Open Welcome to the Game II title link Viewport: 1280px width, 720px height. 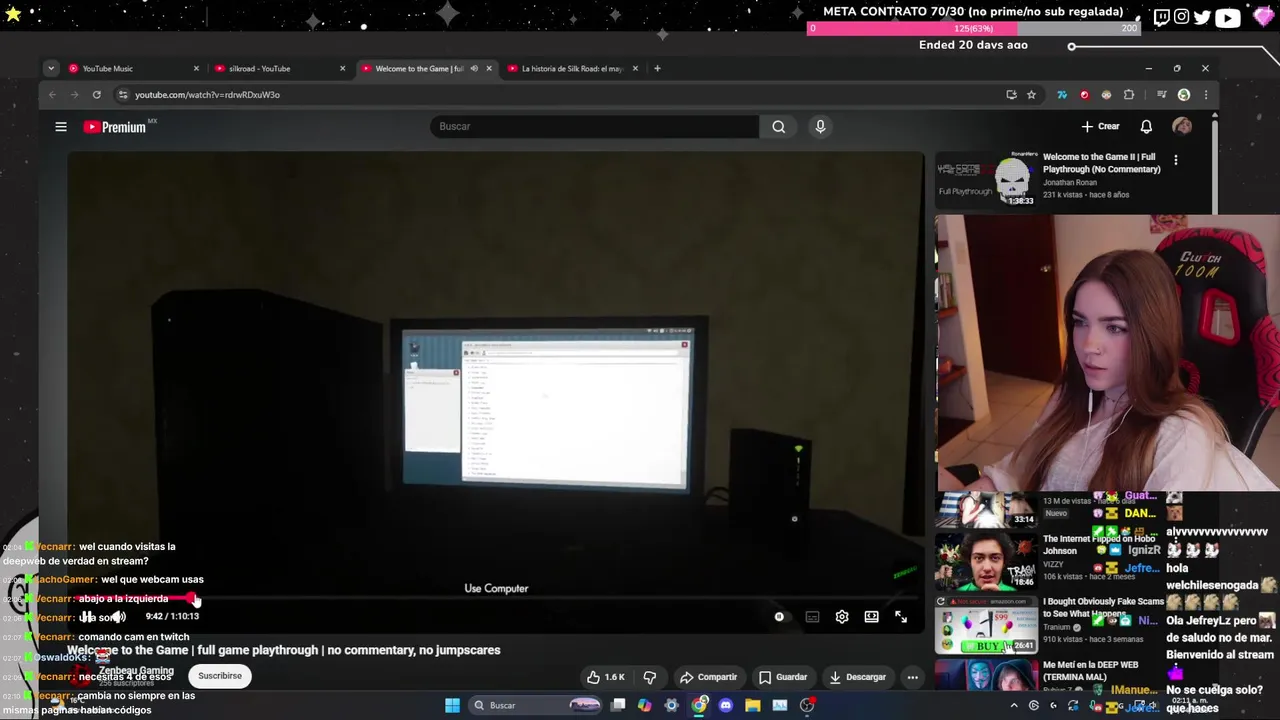pyautogui.click(x=1102, y=163)
